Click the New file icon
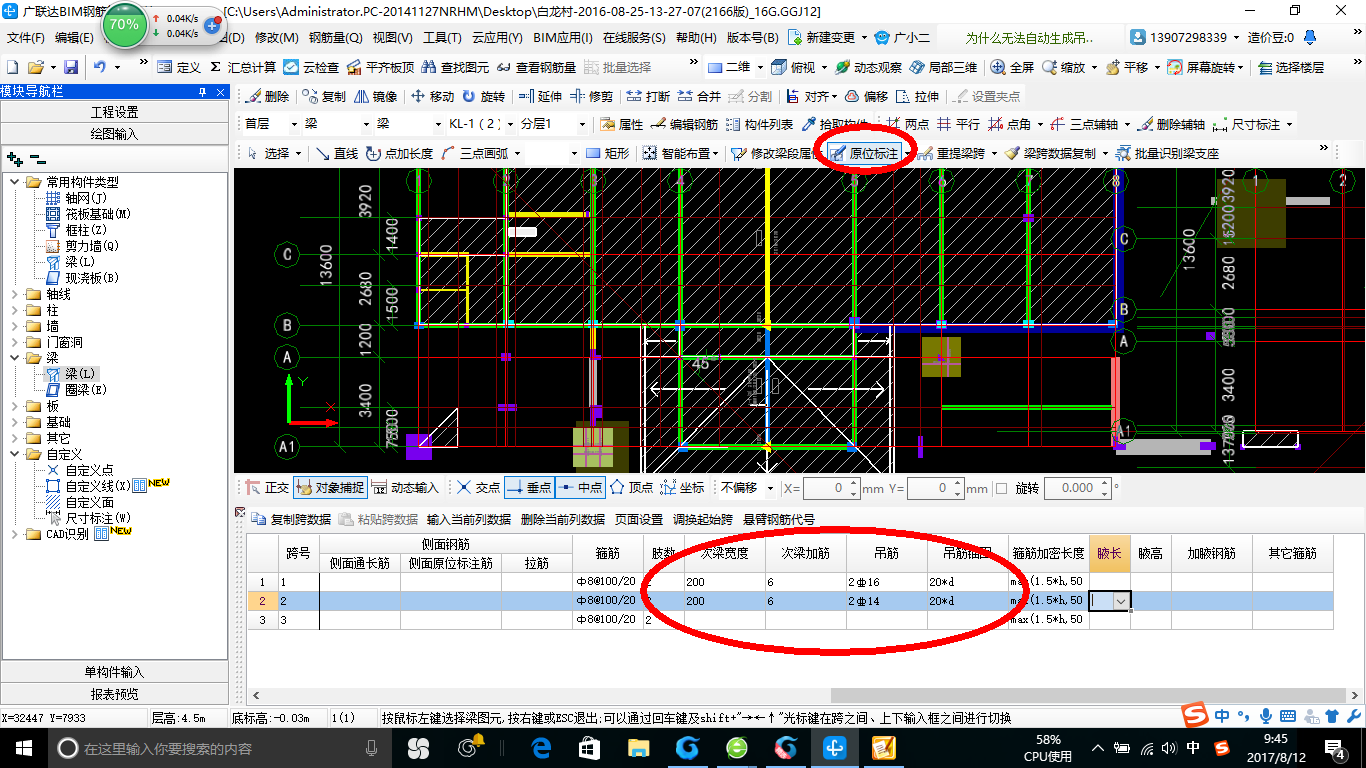 [12, 67]
